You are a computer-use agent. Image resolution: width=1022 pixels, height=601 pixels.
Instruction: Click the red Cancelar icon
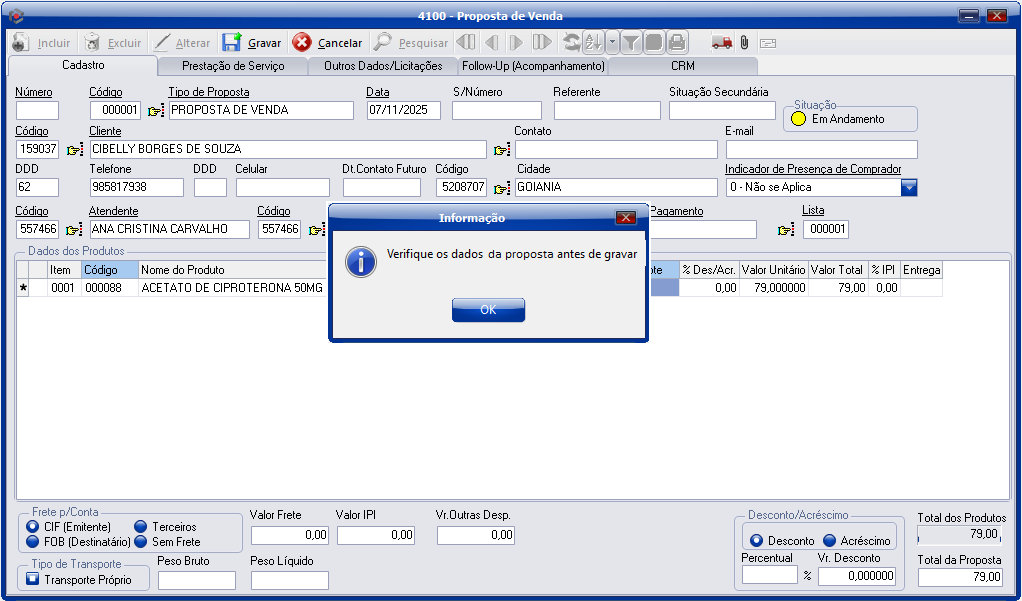(x=302, y=43)
